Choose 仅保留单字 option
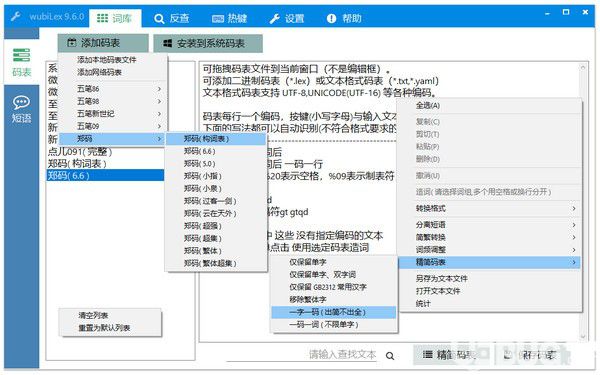The height and width of the screenshot is (375, 600). tap(334, 262)
